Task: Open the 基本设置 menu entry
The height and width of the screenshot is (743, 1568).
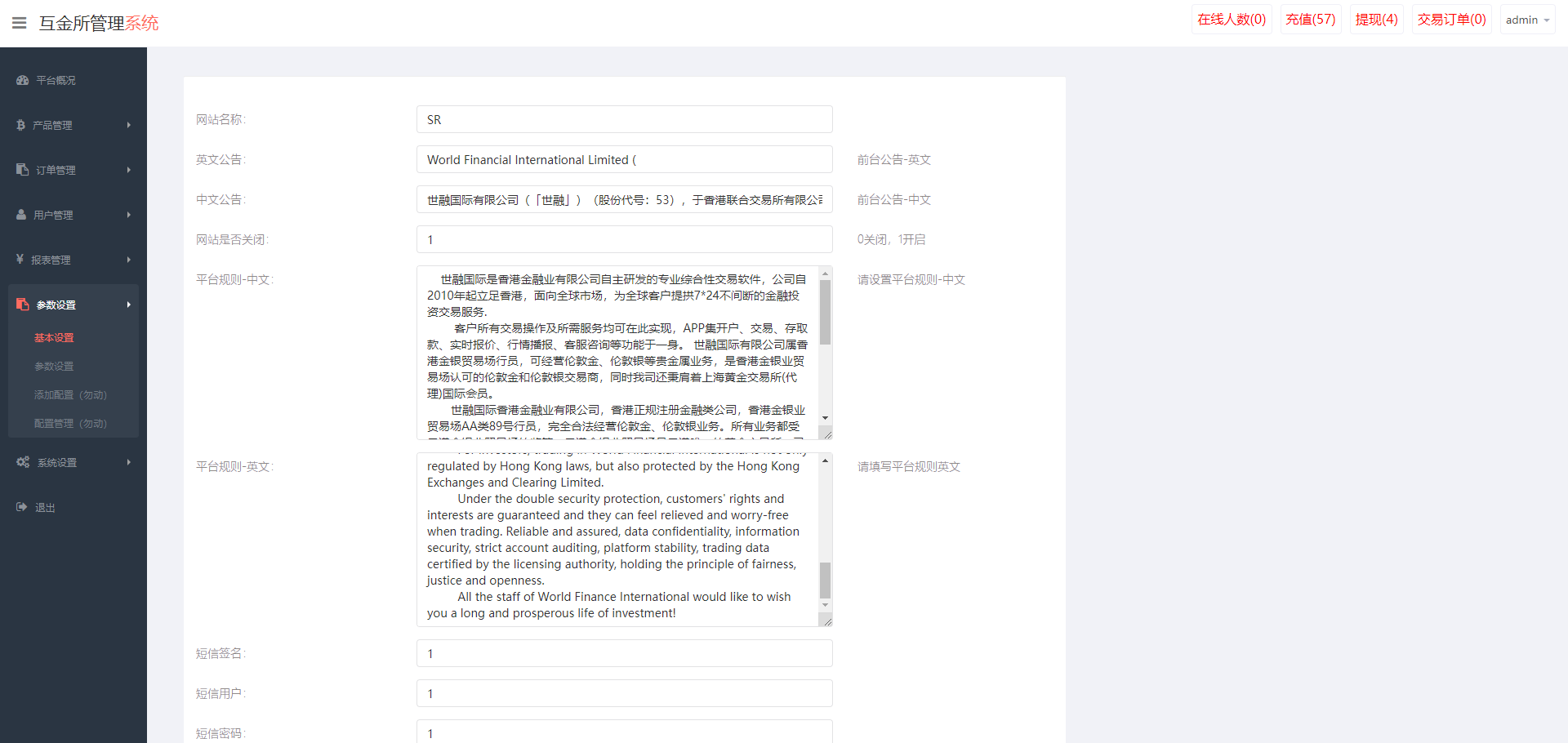Action: point(53,337)
